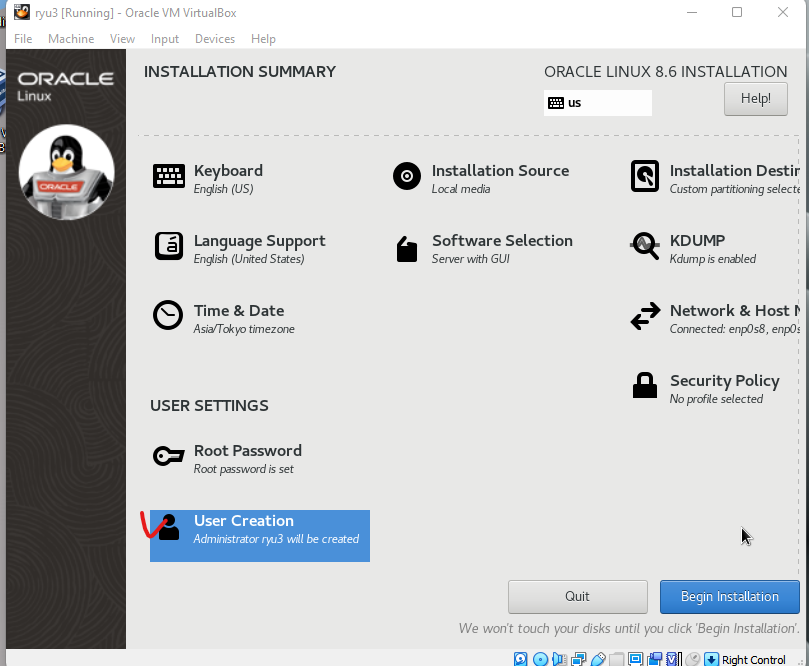Click 'English (United States)' text
This screenshot has width=809, height=666.
click(x=249, y=259)
